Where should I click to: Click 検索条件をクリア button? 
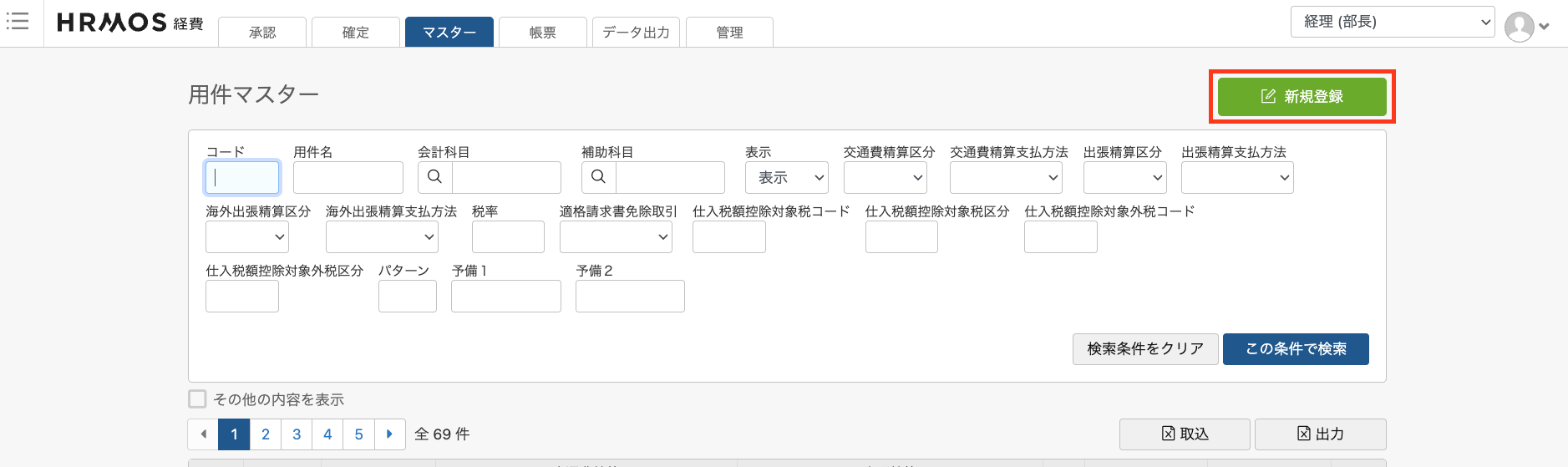tap(1145, 349)
